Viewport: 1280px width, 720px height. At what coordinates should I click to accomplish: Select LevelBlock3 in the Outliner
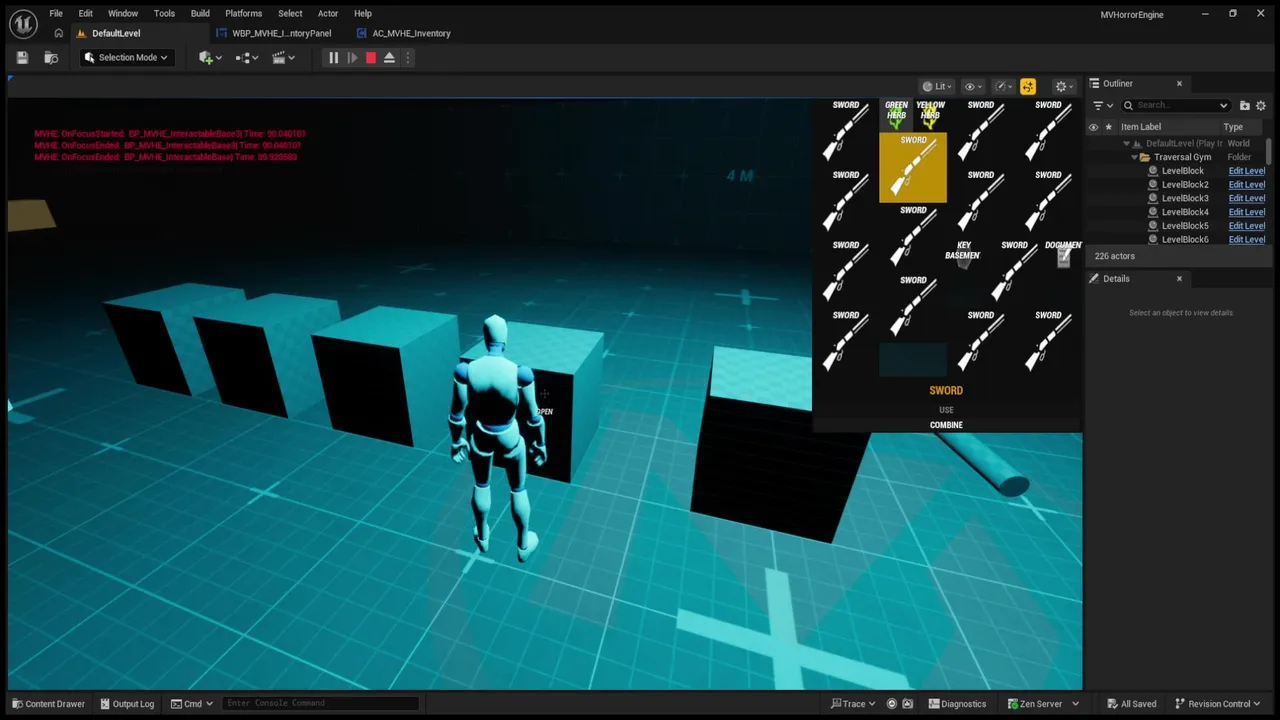tap(1185, 198)
